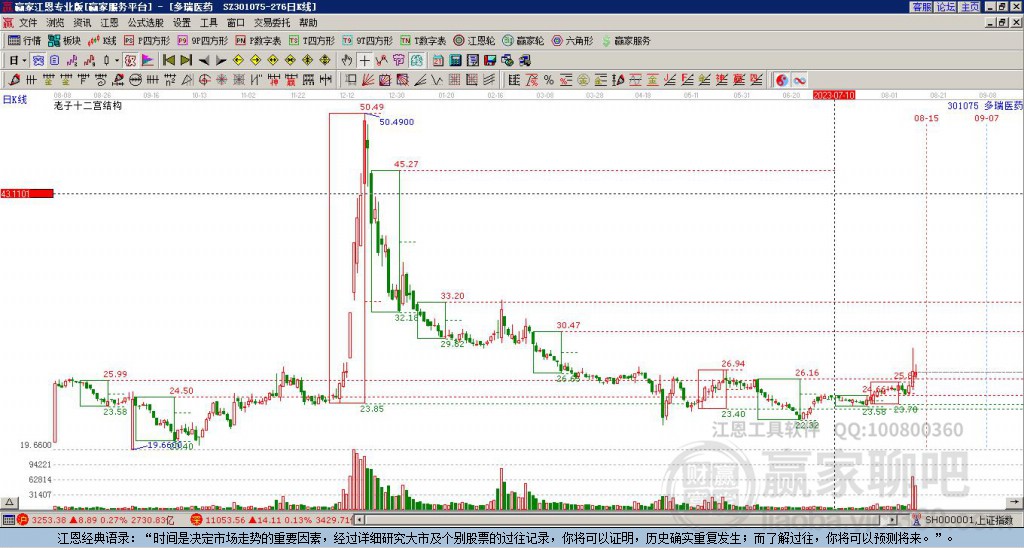
Task: Open the 9T四方形 tool
Action: tap(368, 40)
